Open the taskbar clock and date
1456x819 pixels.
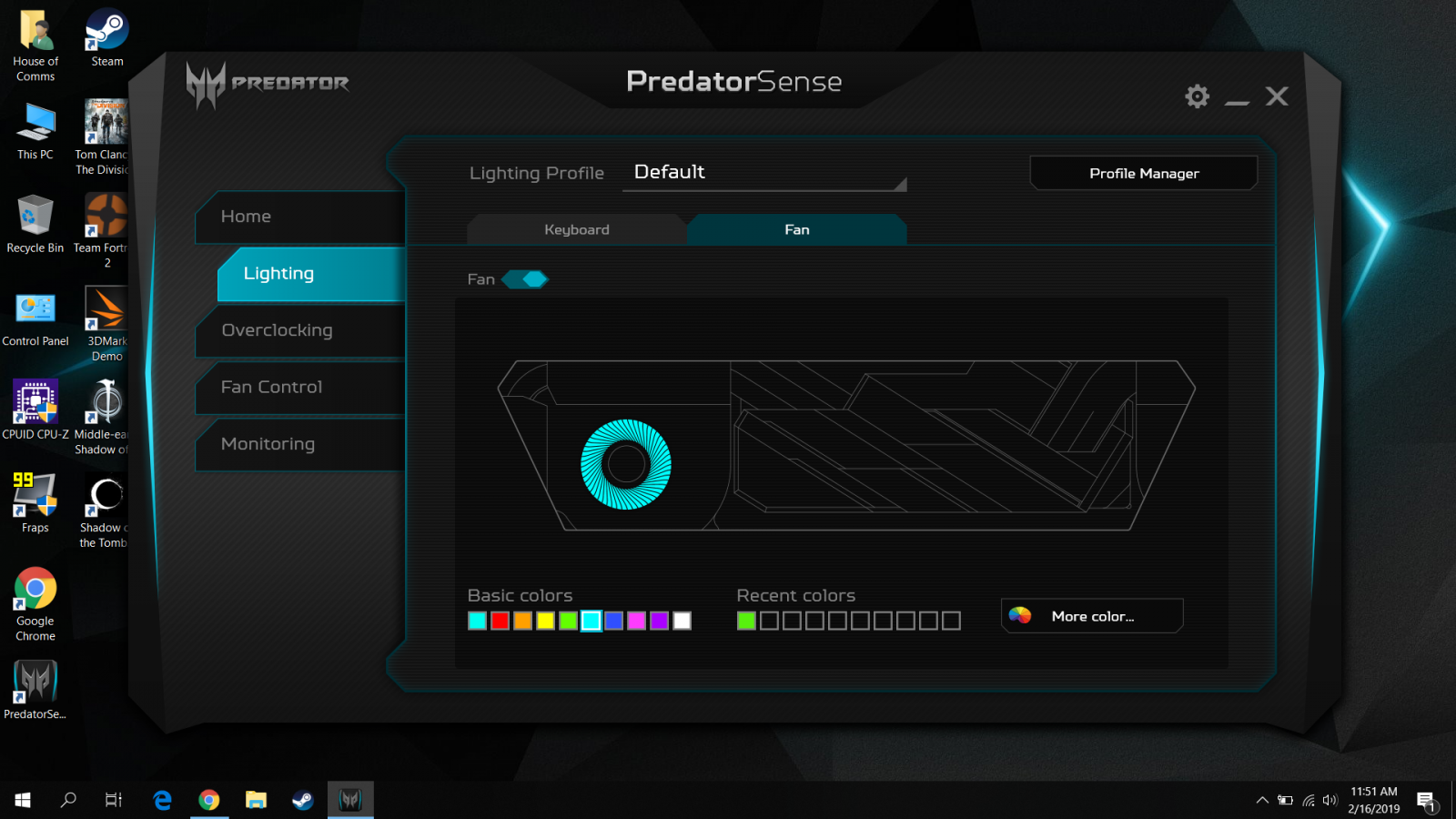(1374, 800)
